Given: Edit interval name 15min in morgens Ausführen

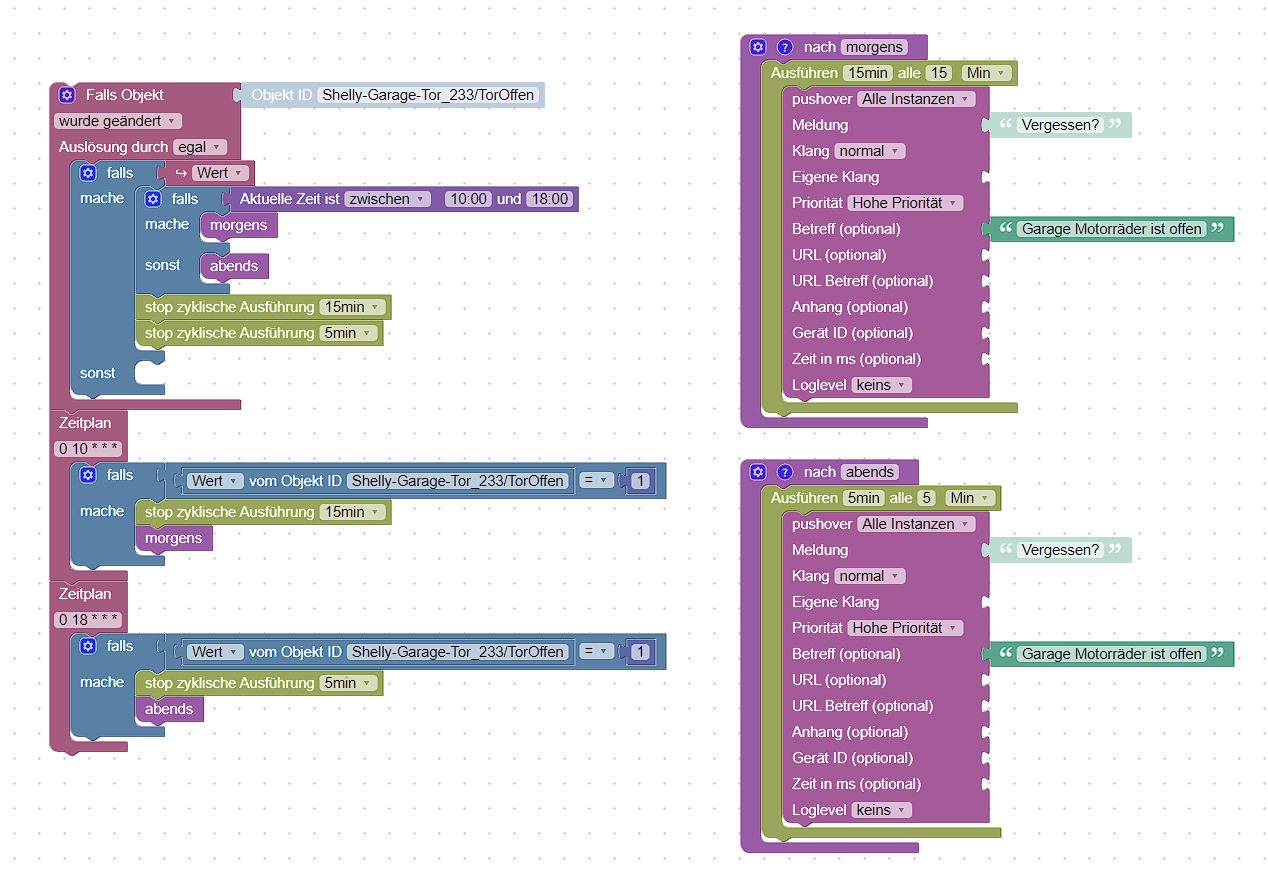Looking at the screenshot, I should tap(867, 73).
